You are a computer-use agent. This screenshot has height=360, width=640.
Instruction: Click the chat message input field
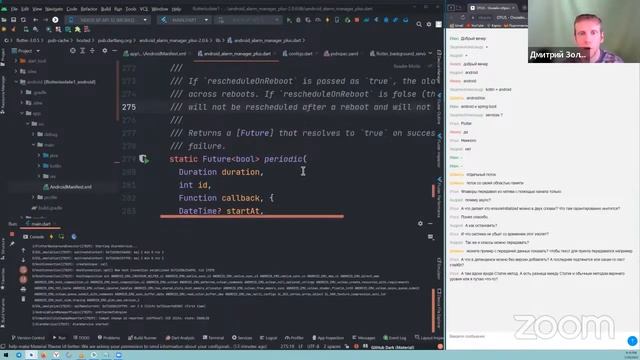point(536,336)
